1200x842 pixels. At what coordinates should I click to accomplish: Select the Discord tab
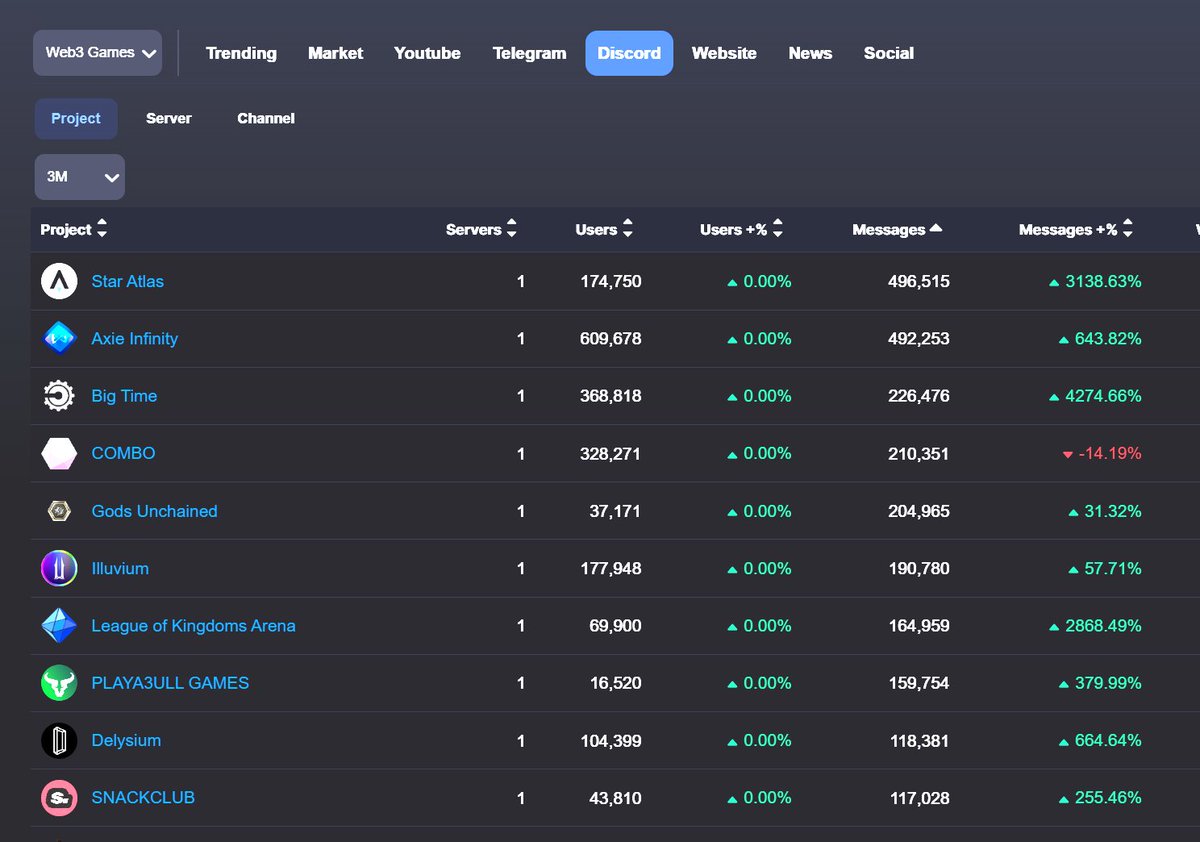point(629,53)
